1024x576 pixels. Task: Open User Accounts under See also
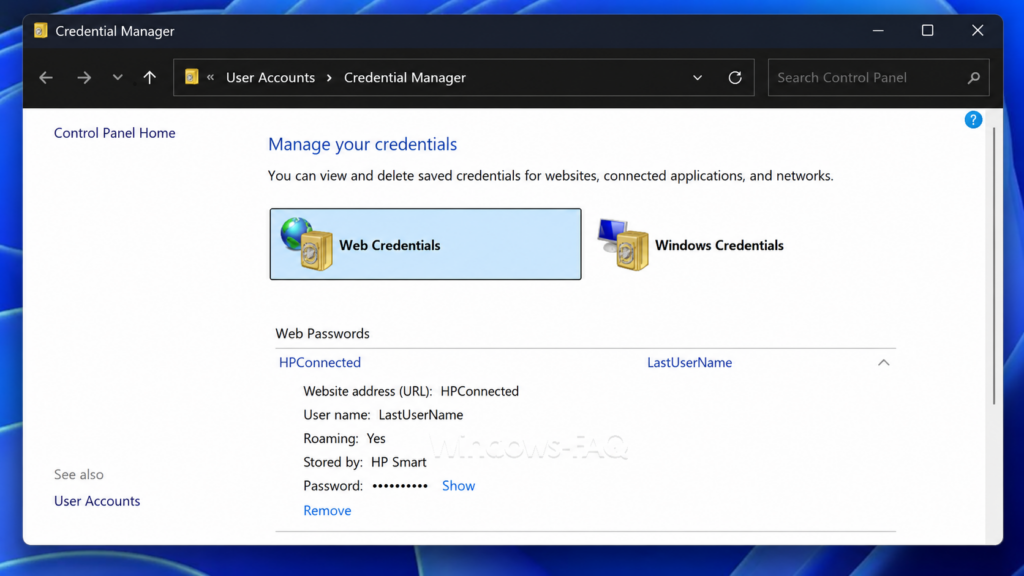[97, 501]
